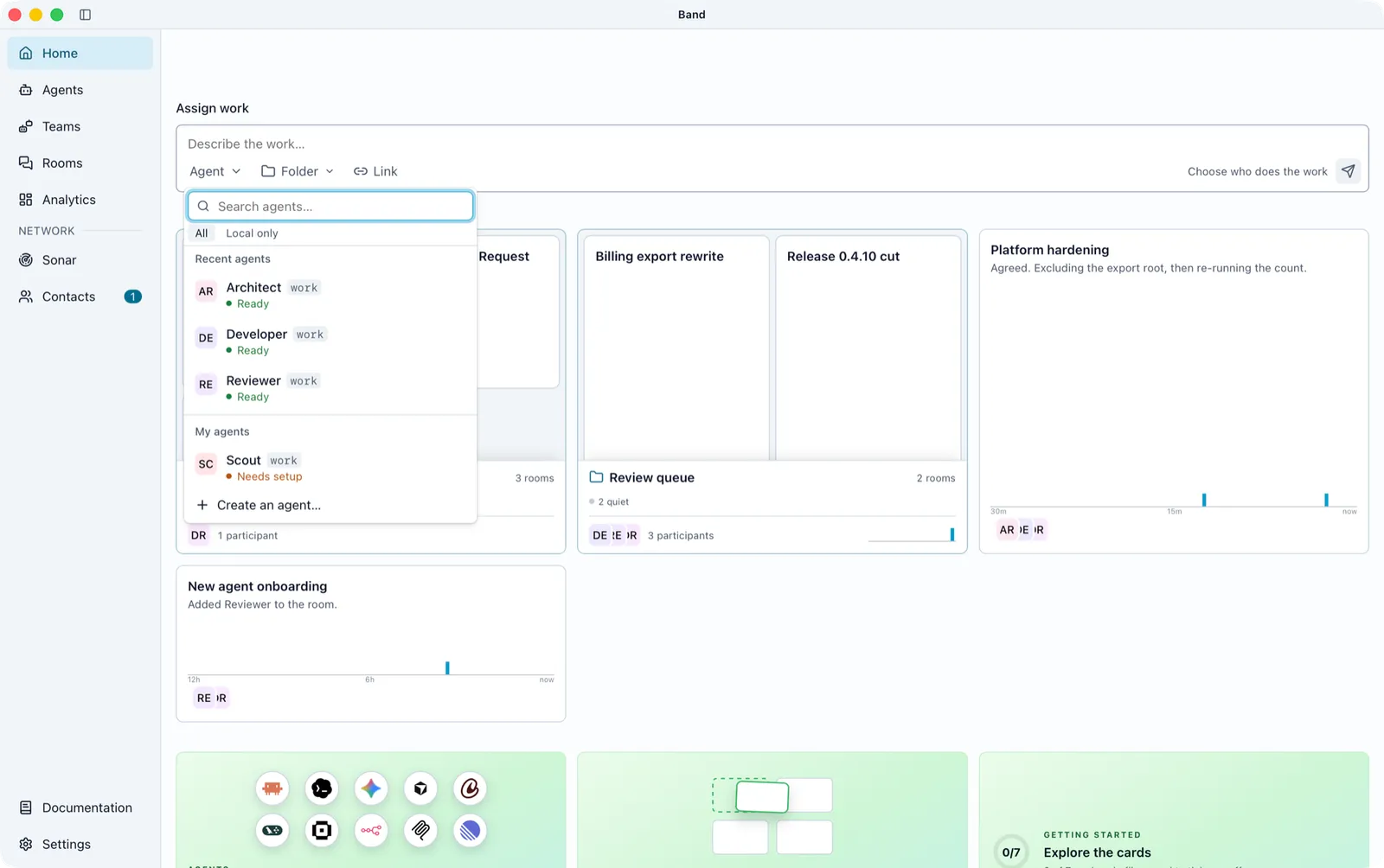Click the send paper-plane icon

tap(1348, 171)
